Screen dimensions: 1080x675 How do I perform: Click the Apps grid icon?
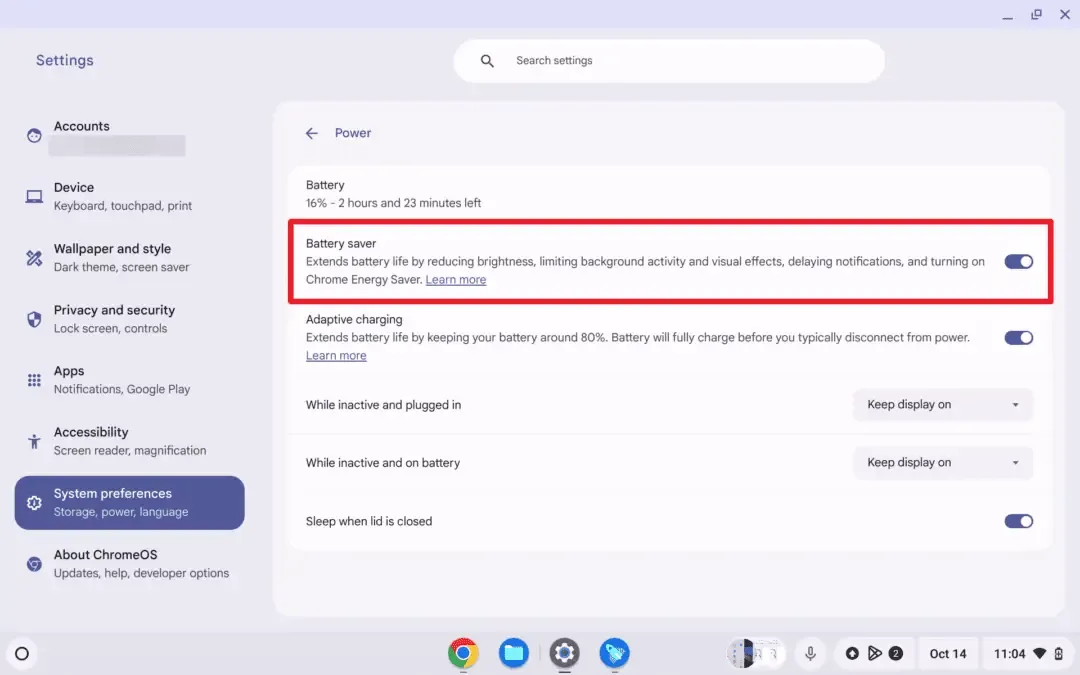point(34,380)
